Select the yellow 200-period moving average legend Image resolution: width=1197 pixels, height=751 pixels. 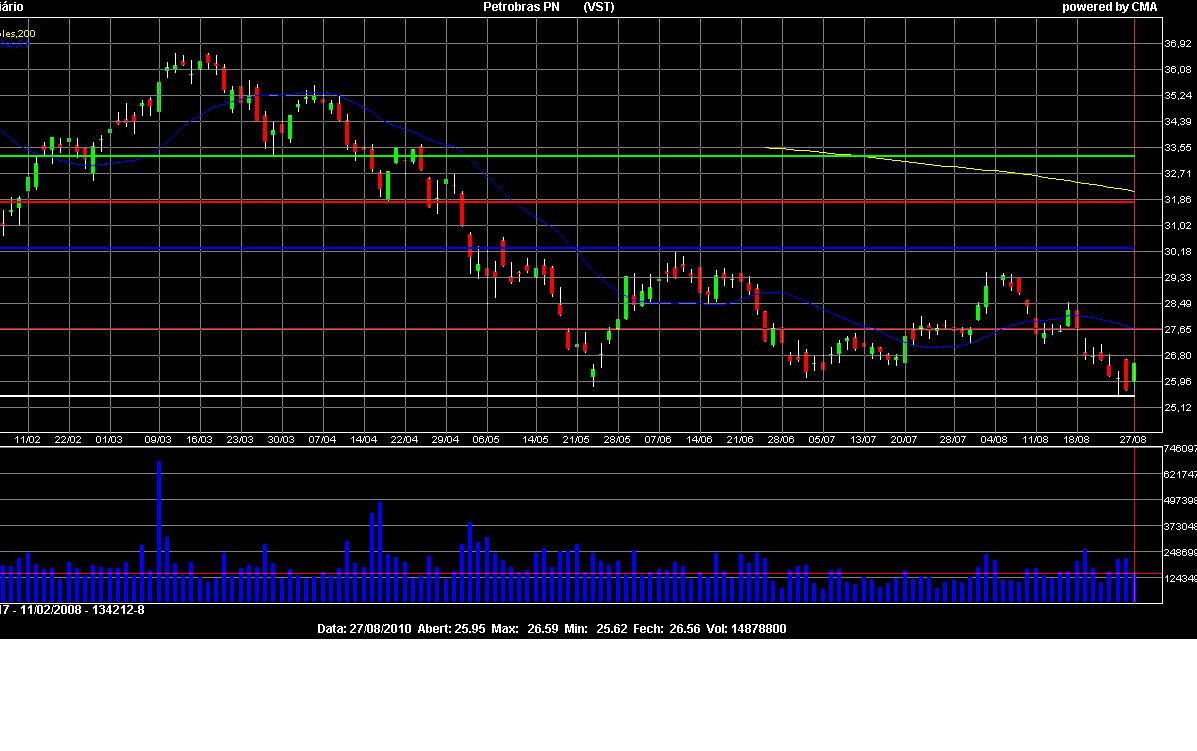tap(18, 33)
